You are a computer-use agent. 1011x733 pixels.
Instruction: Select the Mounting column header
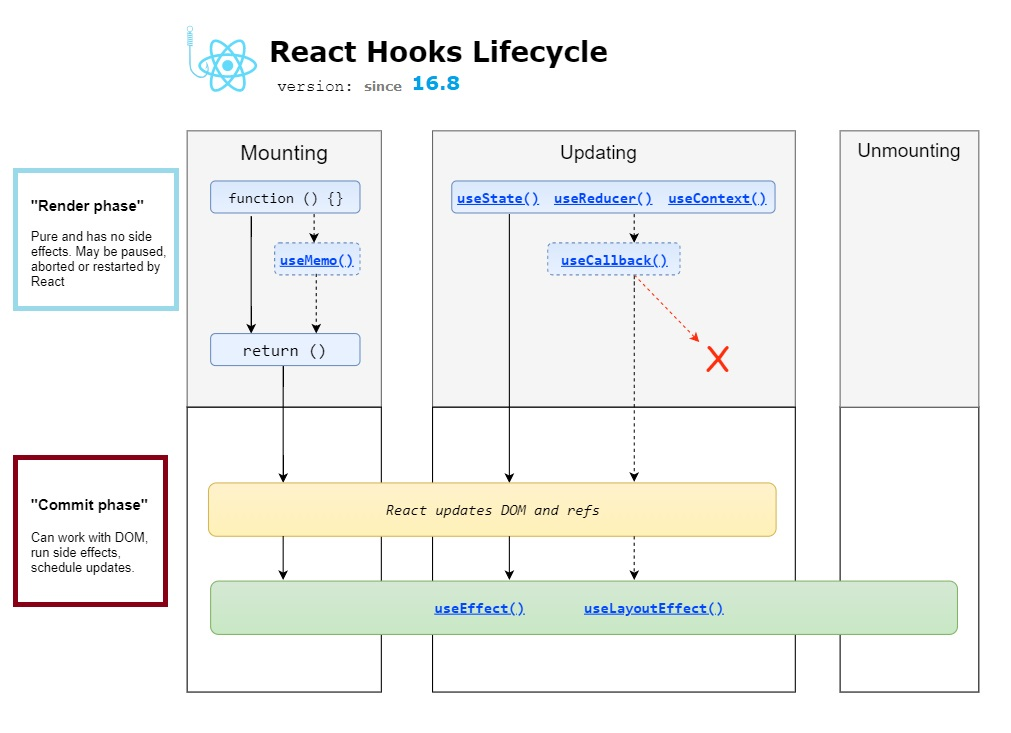tap(284, 153)
